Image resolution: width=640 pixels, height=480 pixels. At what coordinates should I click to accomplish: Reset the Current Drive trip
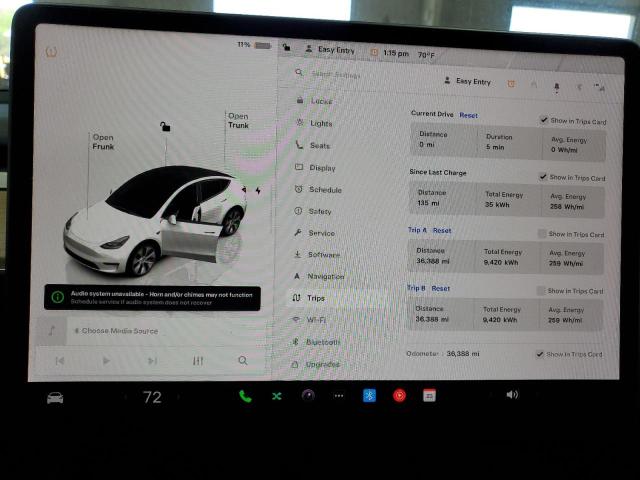coord(468,116)
